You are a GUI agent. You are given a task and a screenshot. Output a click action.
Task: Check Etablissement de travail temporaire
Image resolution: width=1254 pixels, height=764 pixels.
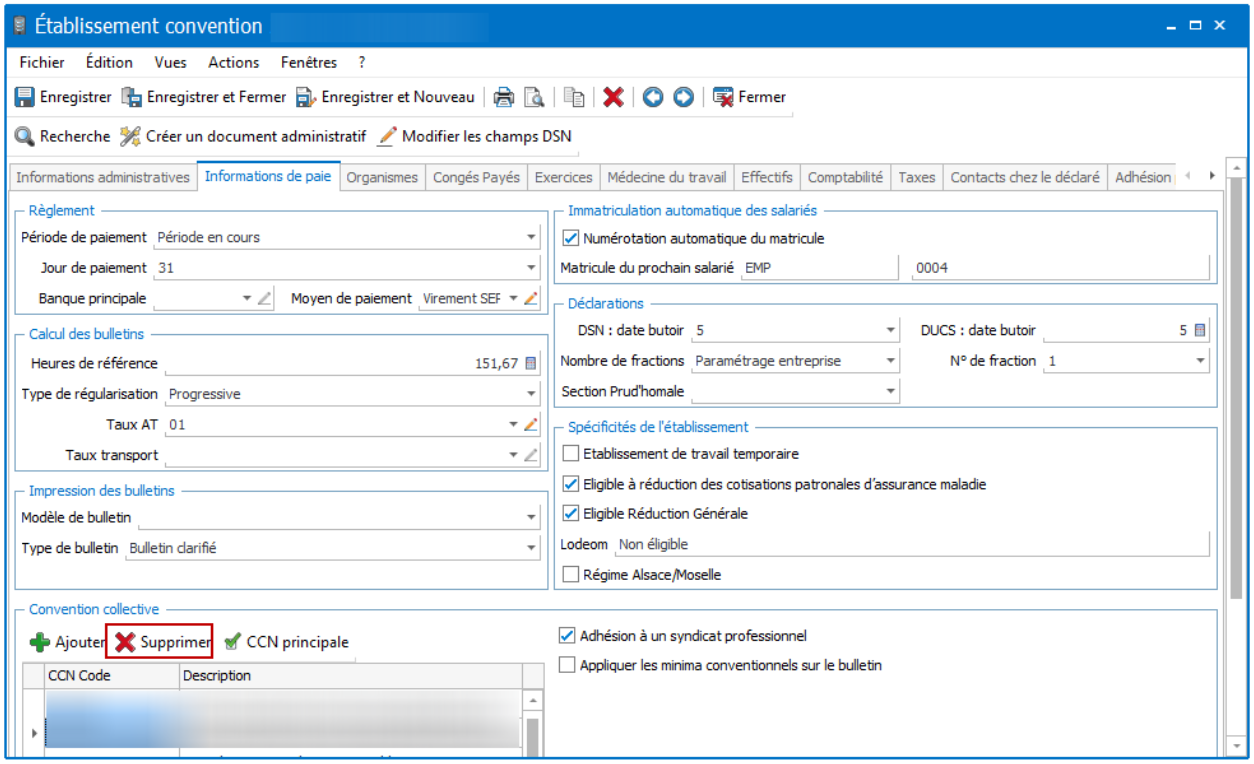(x=571, y=454)
